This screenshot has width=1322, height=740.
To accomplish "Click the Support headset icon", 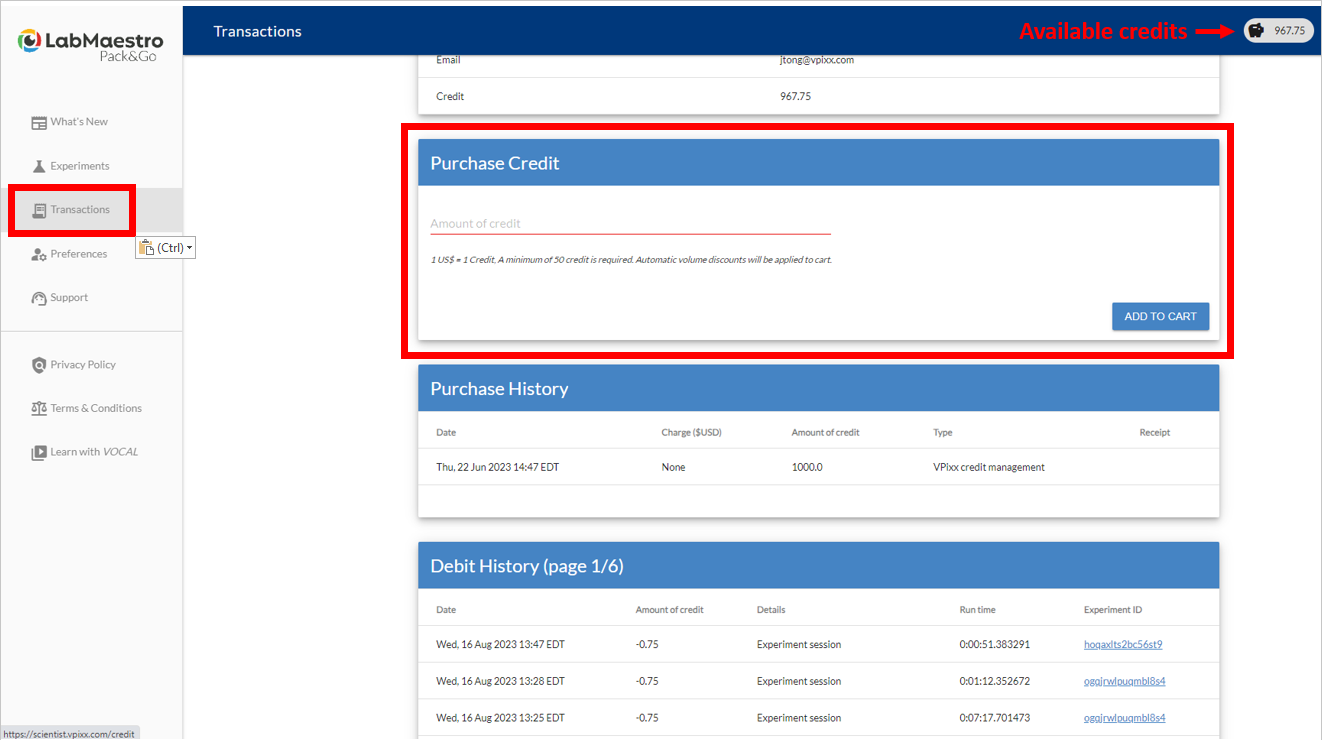I will click(x=39, y=298).
